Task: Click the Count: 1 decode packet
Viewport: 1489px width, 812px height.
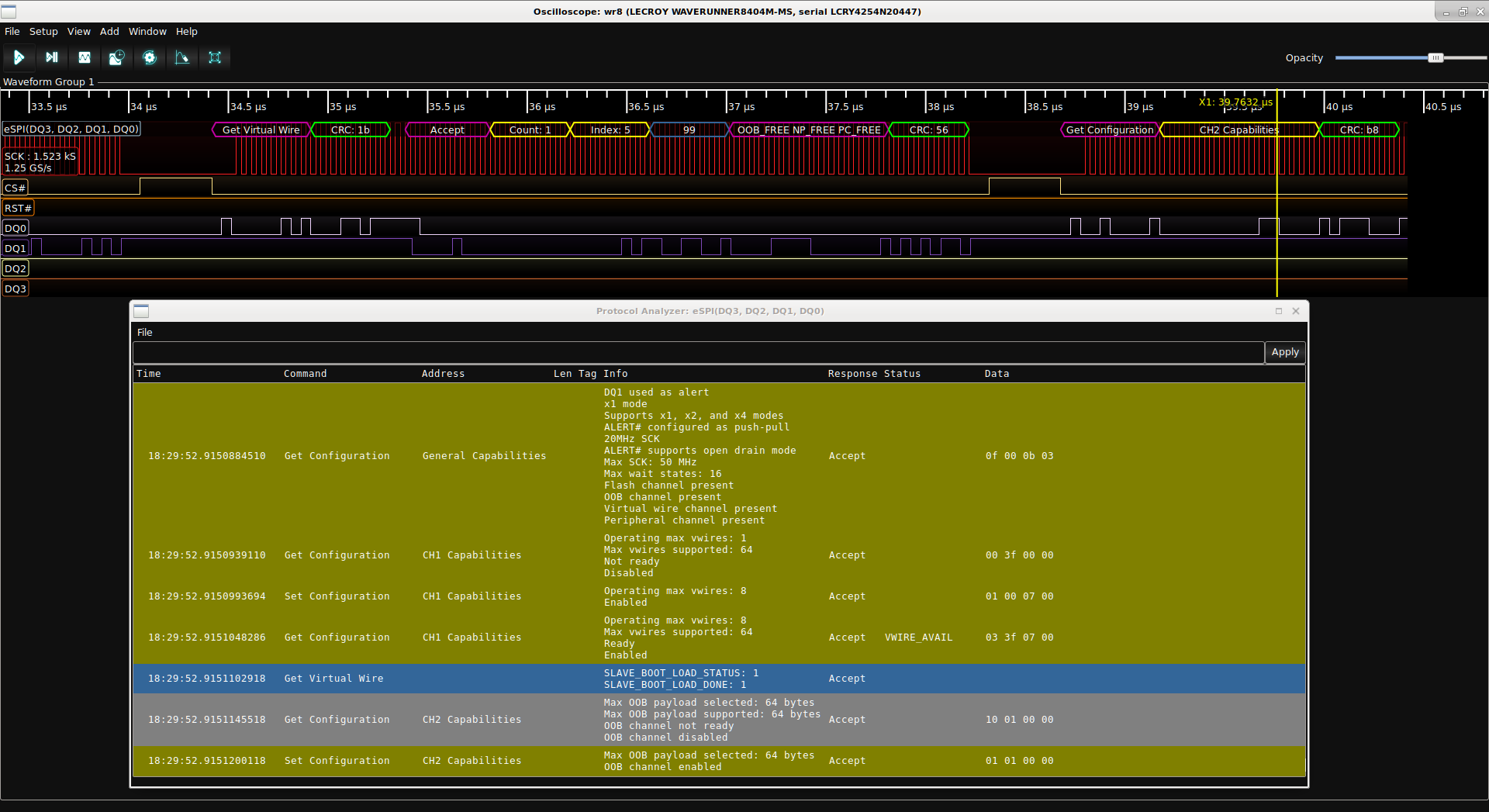Action: coord(530,130)
